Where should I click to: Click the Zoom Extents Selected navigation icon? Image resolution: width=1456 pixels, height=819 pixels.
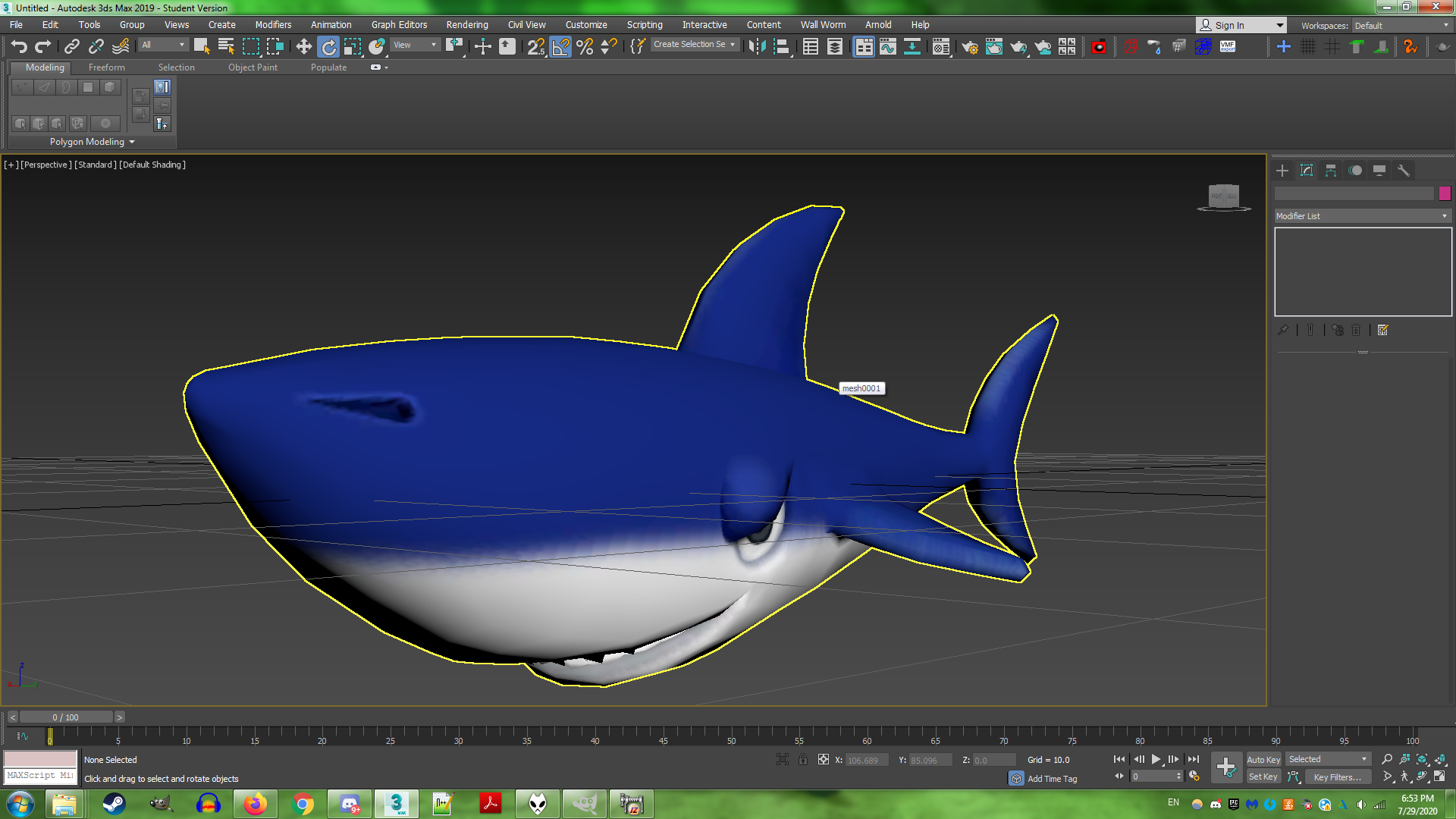(1422, 759)
